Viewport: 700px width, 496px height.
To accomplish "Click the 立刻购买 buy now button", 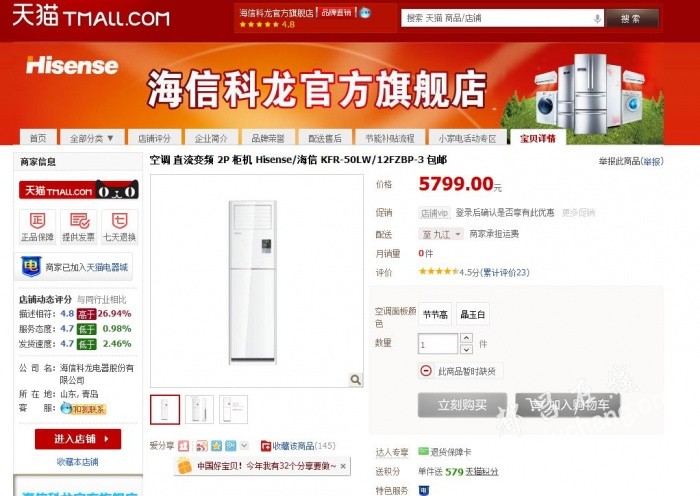I will [x=462, y=405].
